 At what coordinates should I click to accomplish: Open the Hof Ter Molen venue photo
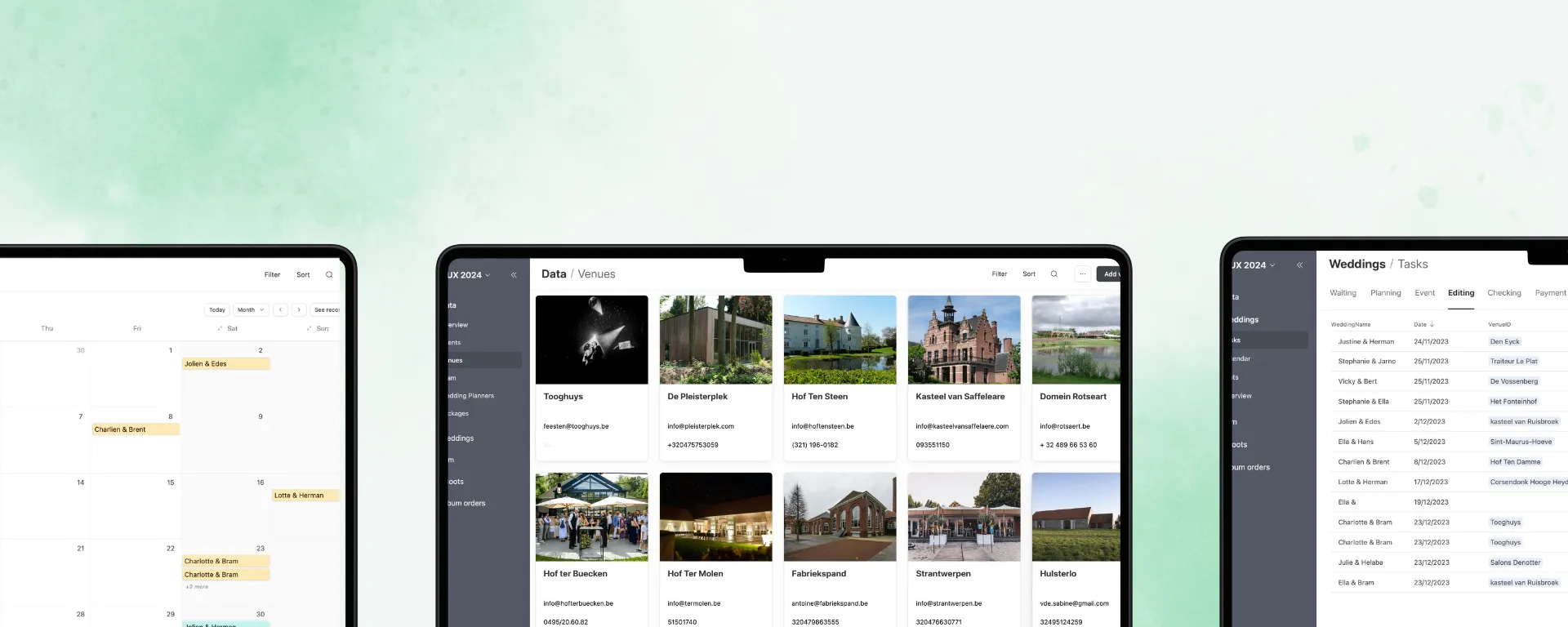click(x=715, y=517)
